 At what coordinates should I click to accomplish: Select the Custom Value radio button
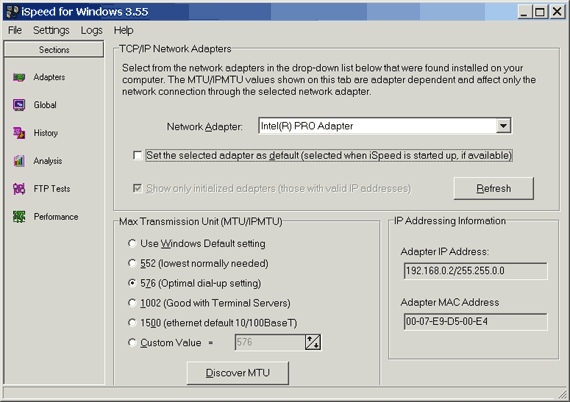pyautogui.click(x=132, y=342)
